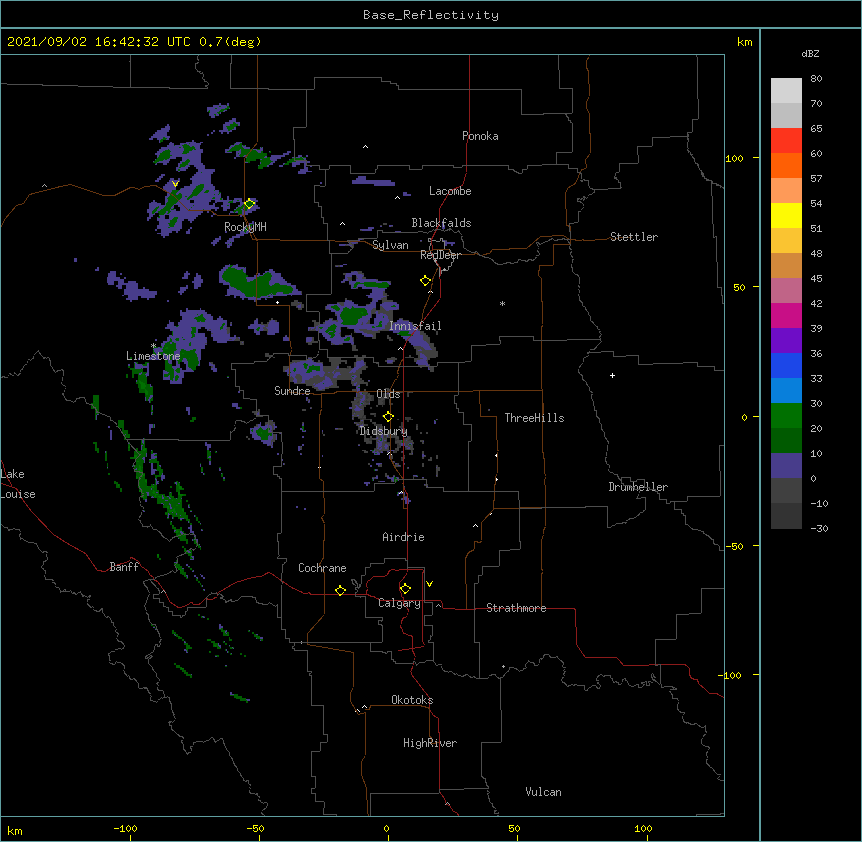Click the Base_Reflectivity title text
The image size is (862, 842).
[x=431, y=15]
